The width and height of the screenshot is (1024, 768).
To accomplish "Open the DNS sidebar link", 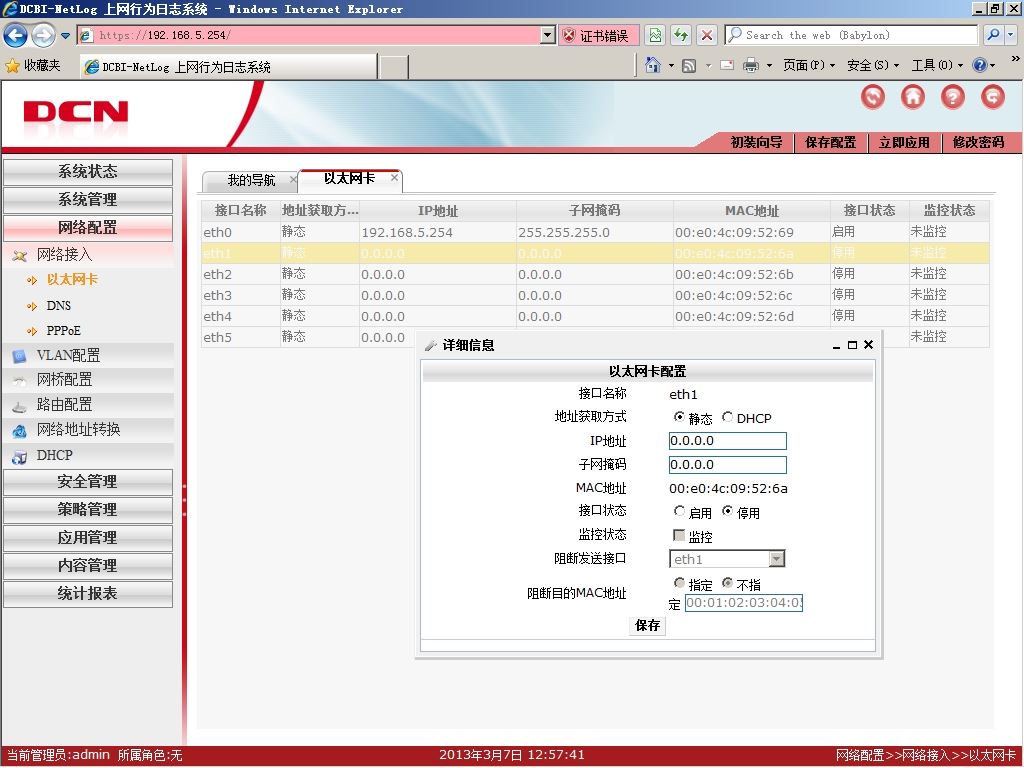I will [58, 306].
